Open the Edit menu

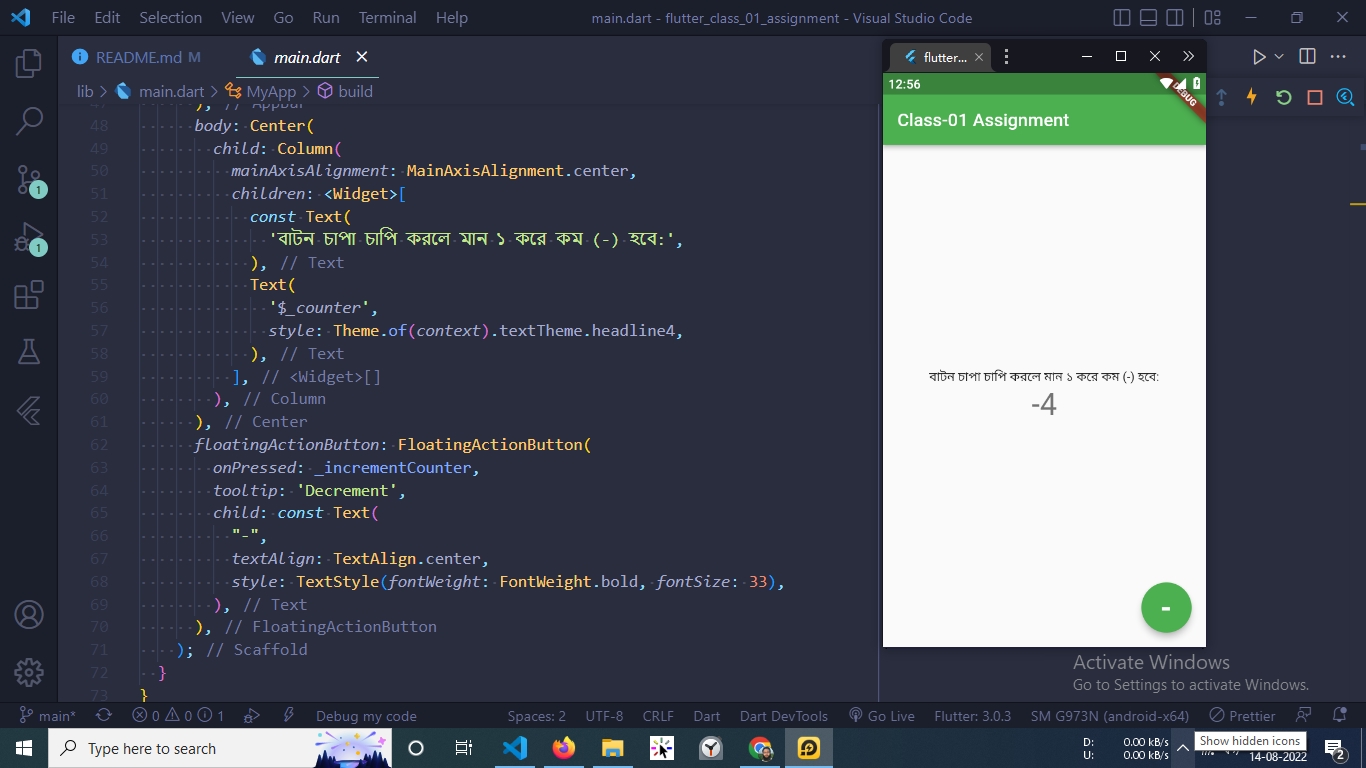pos(107,18)
